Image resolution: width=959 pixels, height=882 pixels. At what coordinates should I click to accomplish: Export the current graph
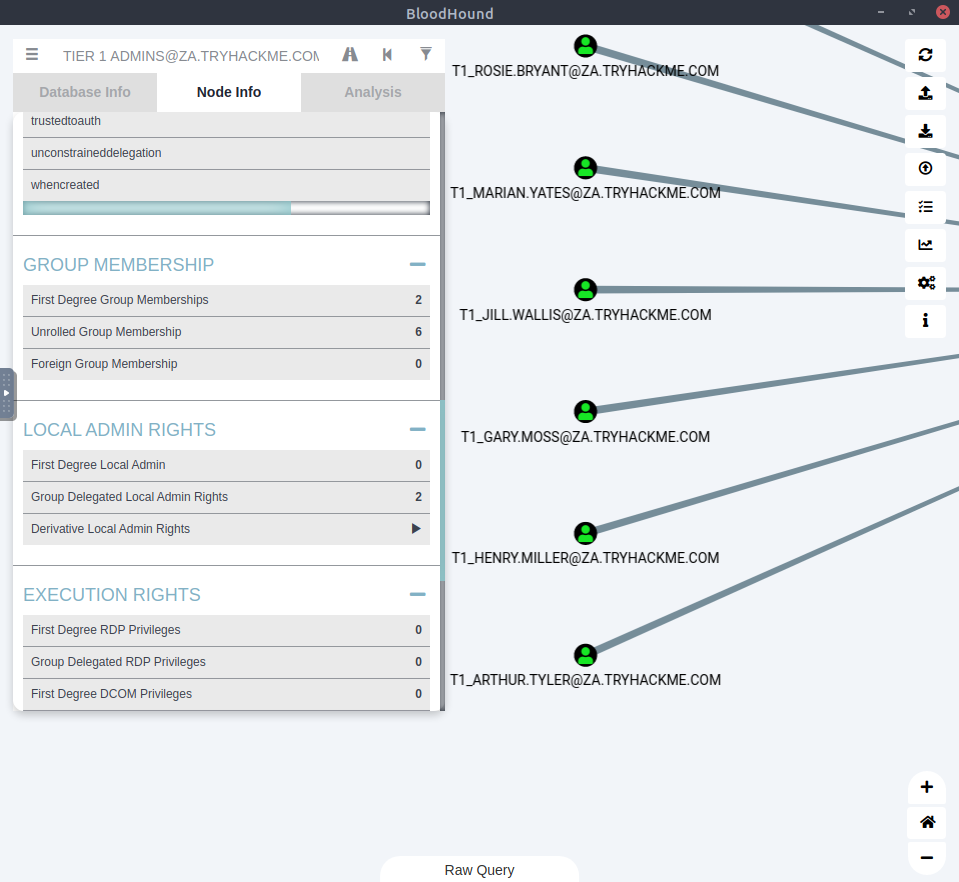[926, 131]
